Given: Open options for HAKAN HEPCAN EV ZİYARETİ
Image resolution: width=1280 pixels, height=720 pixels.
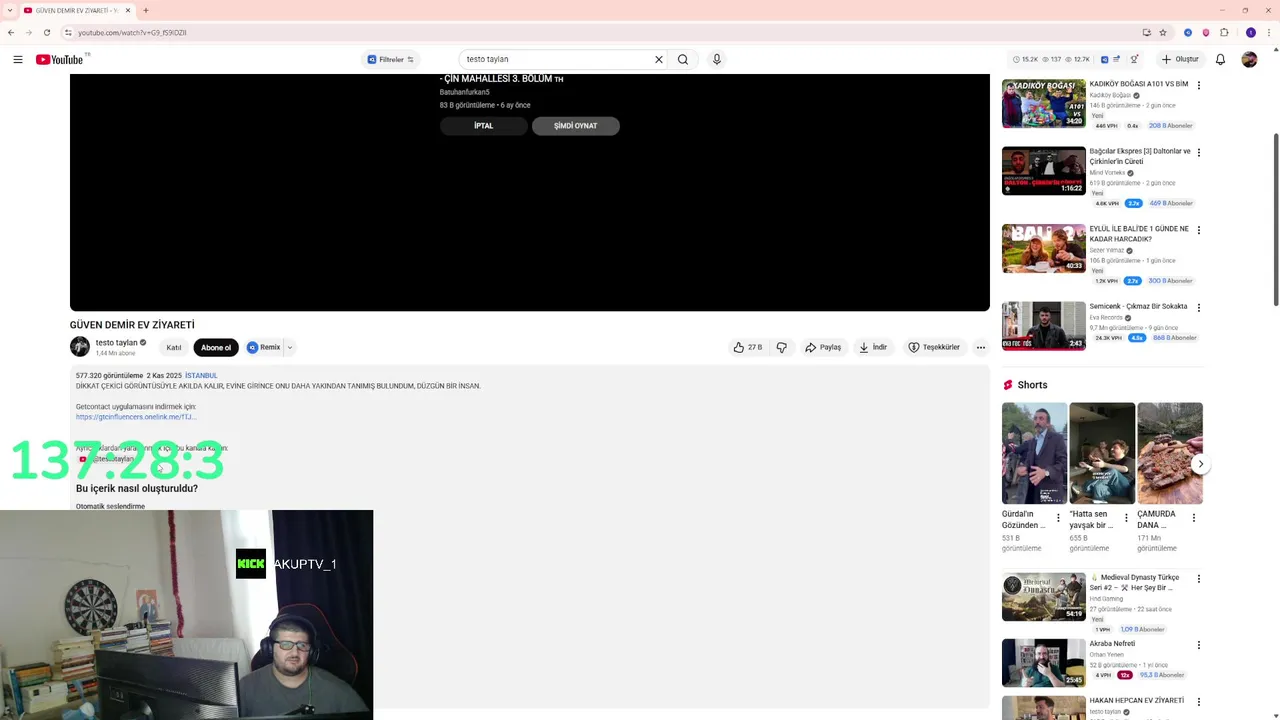Looking at the screenshot, I should coord(1199,702).
